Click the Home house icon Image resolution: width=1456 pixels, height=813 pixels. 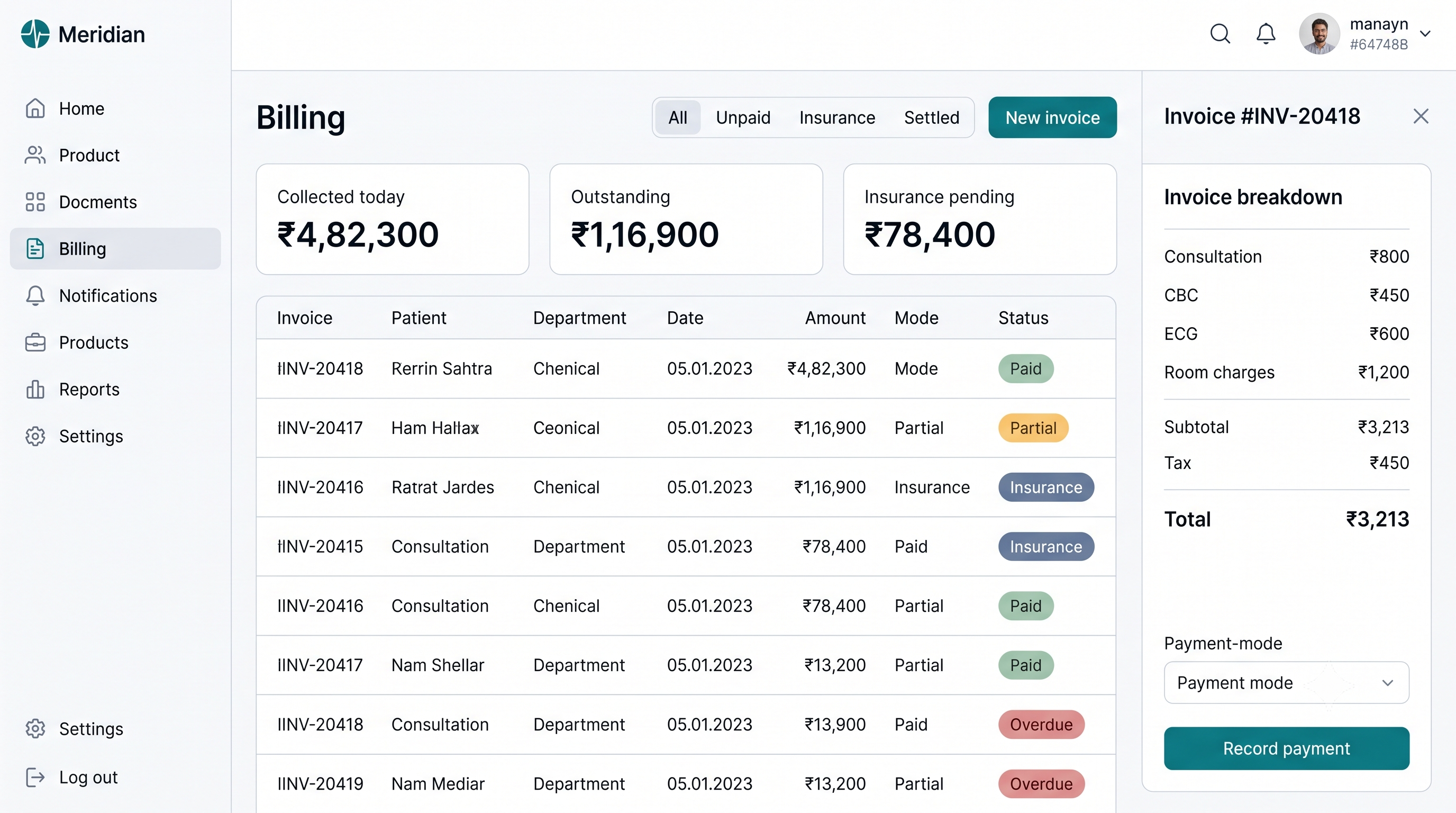[x=35, y=108]
